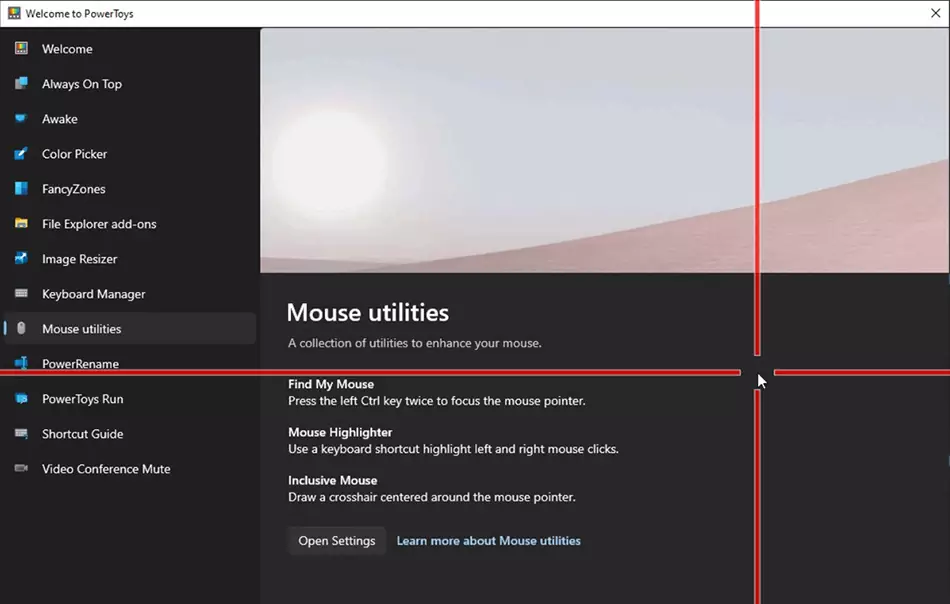Click the Awake coffee cup icon
950x604 pixels.
(x=21, y=119)
